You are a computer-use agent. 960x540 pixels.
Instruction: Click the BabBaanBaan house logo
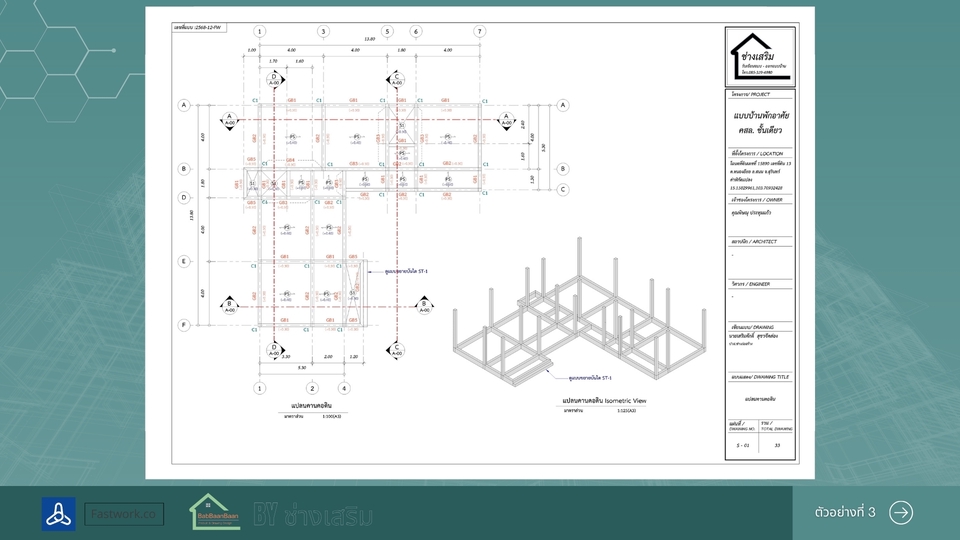[215, 512]
